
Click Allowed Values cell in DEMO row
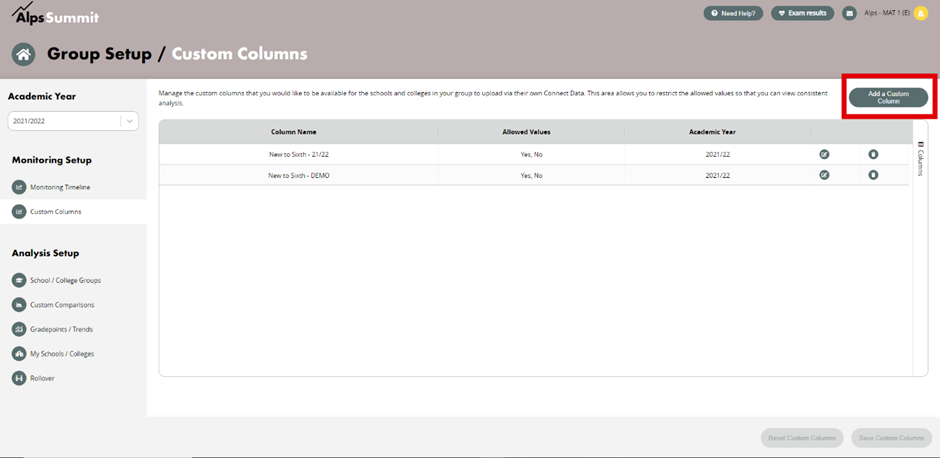(531, 175)
